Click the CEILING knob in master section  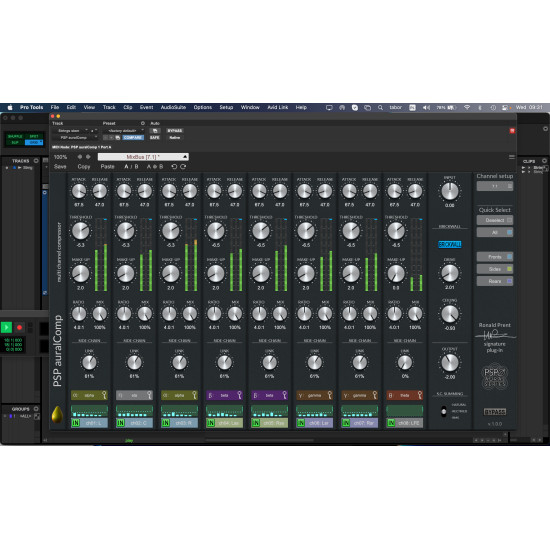450,314
